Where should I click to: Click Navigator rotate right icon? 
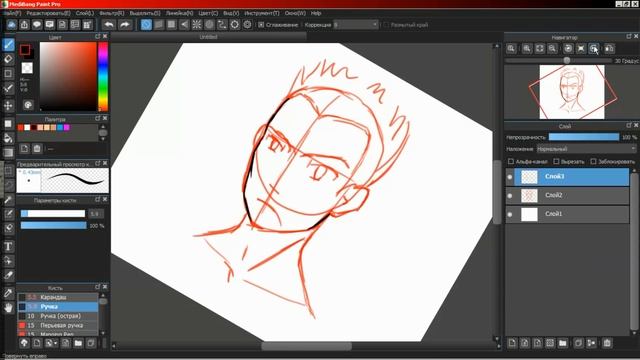(x=593, y=49)
